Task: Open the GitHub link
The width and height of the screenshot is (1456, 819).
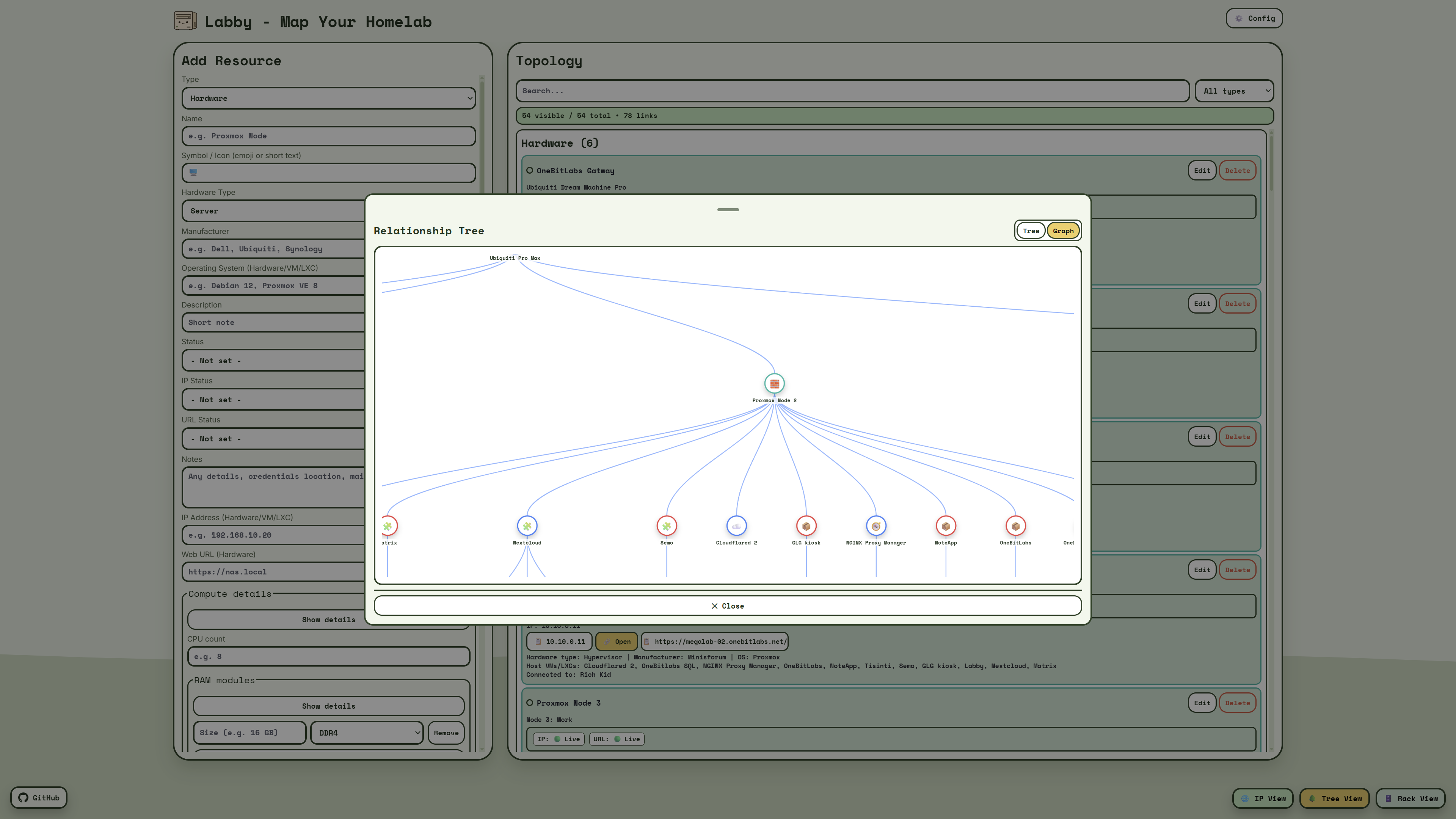Action: (x=38, y=797)
